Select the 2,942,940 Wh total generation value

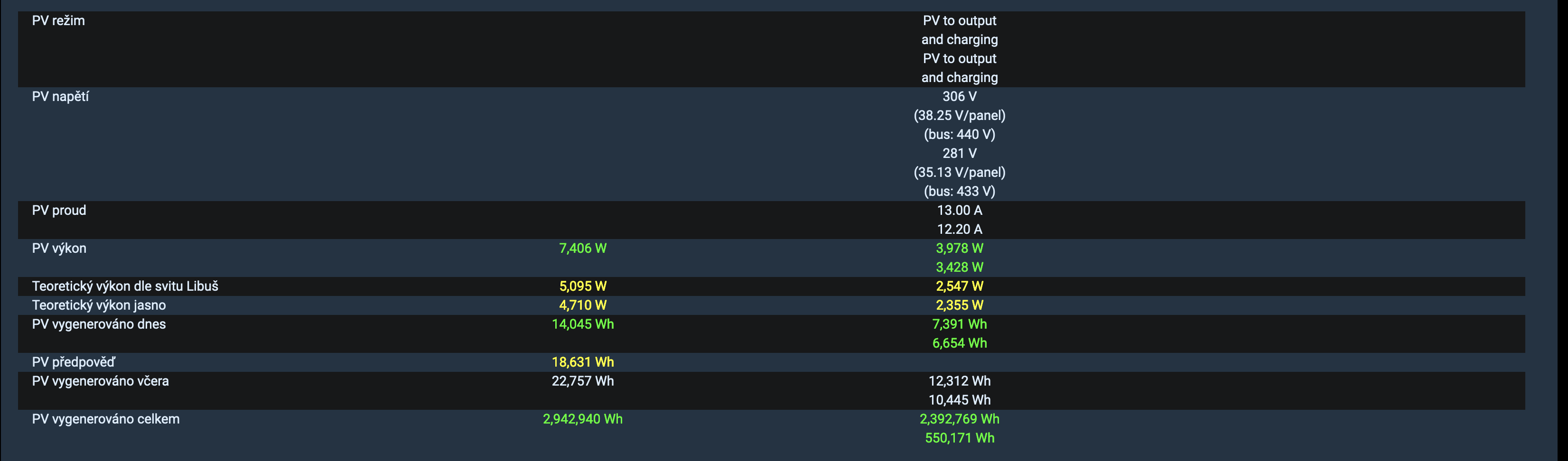[582, 419]
